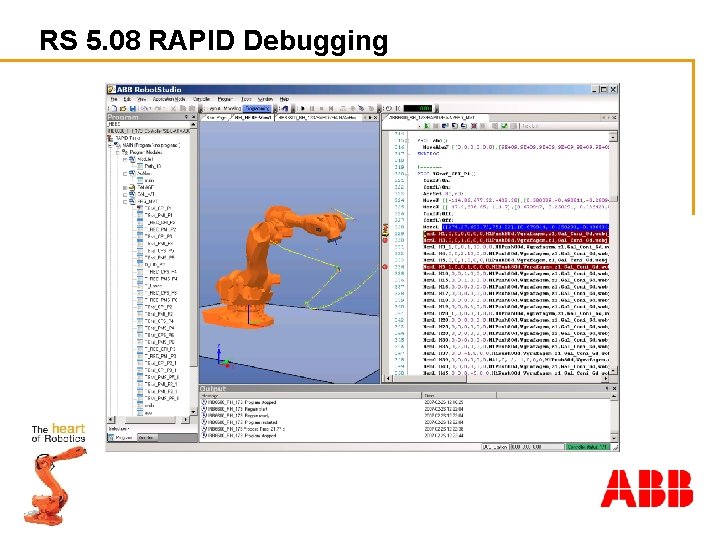The width and height of the screenshot is (720, 540).
Task: Close the Program panel
Action: (x=193, y=117)
